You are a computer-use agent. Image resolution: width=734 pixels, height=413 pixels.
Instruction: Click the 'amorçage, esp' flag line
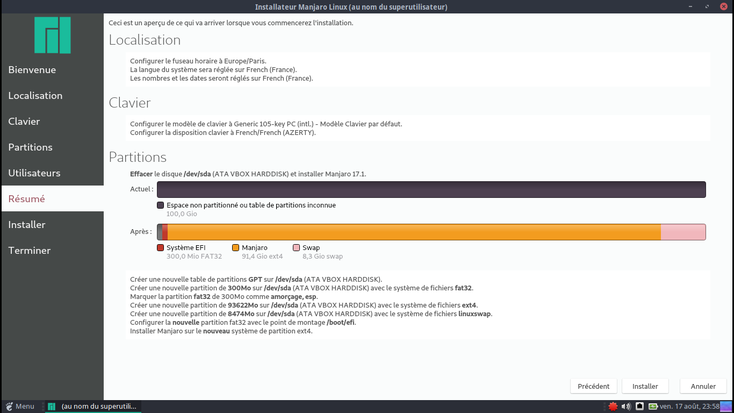pos(224,296)
